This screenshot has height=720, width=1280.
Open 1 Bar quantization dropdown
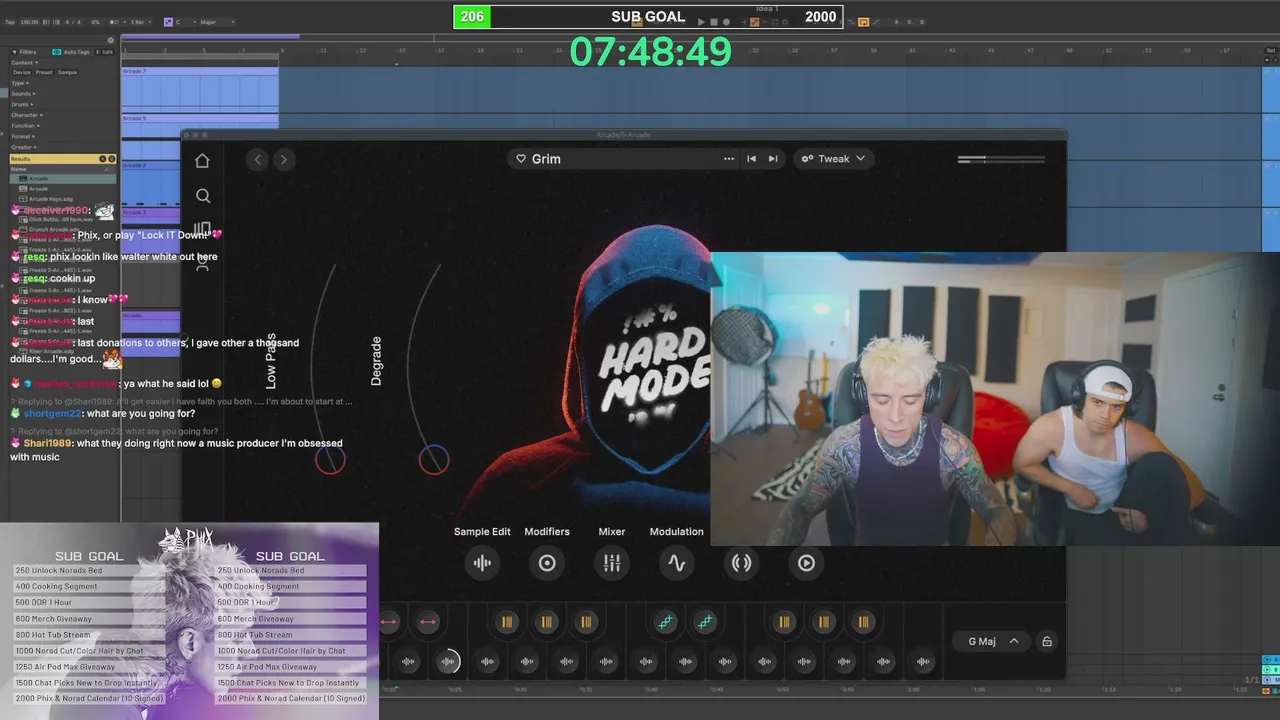click(141, 22)
